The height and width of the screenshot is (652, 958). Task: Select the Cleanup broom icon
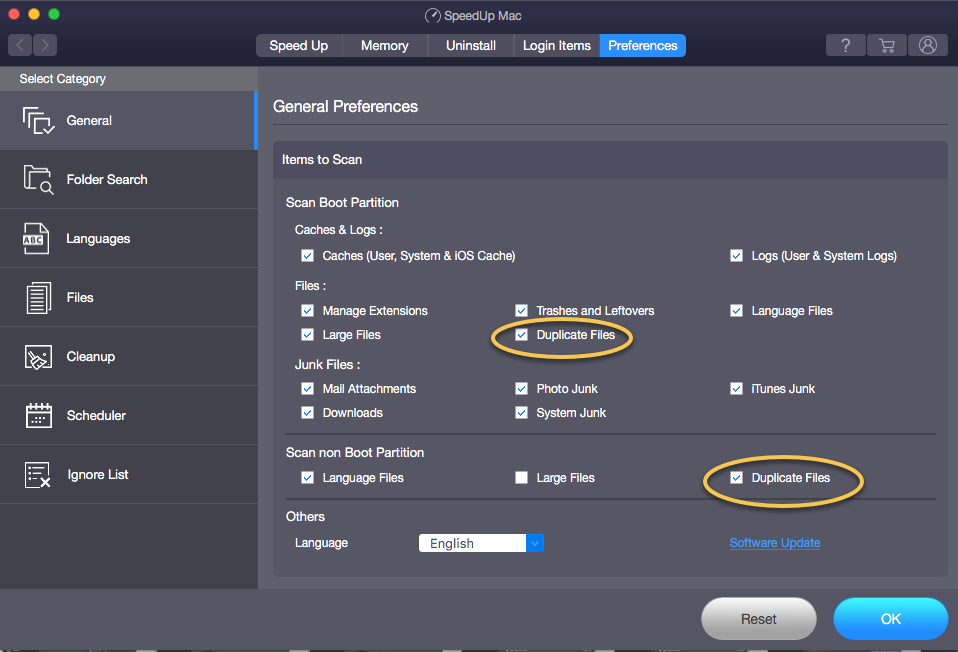click(38, 357)
